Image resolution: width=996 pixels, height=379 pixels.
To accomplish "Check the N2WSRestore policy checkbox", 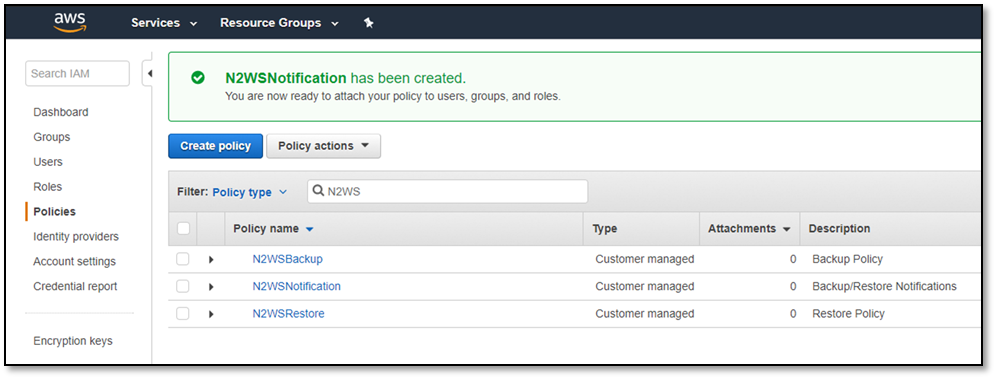I will point(183,314).
